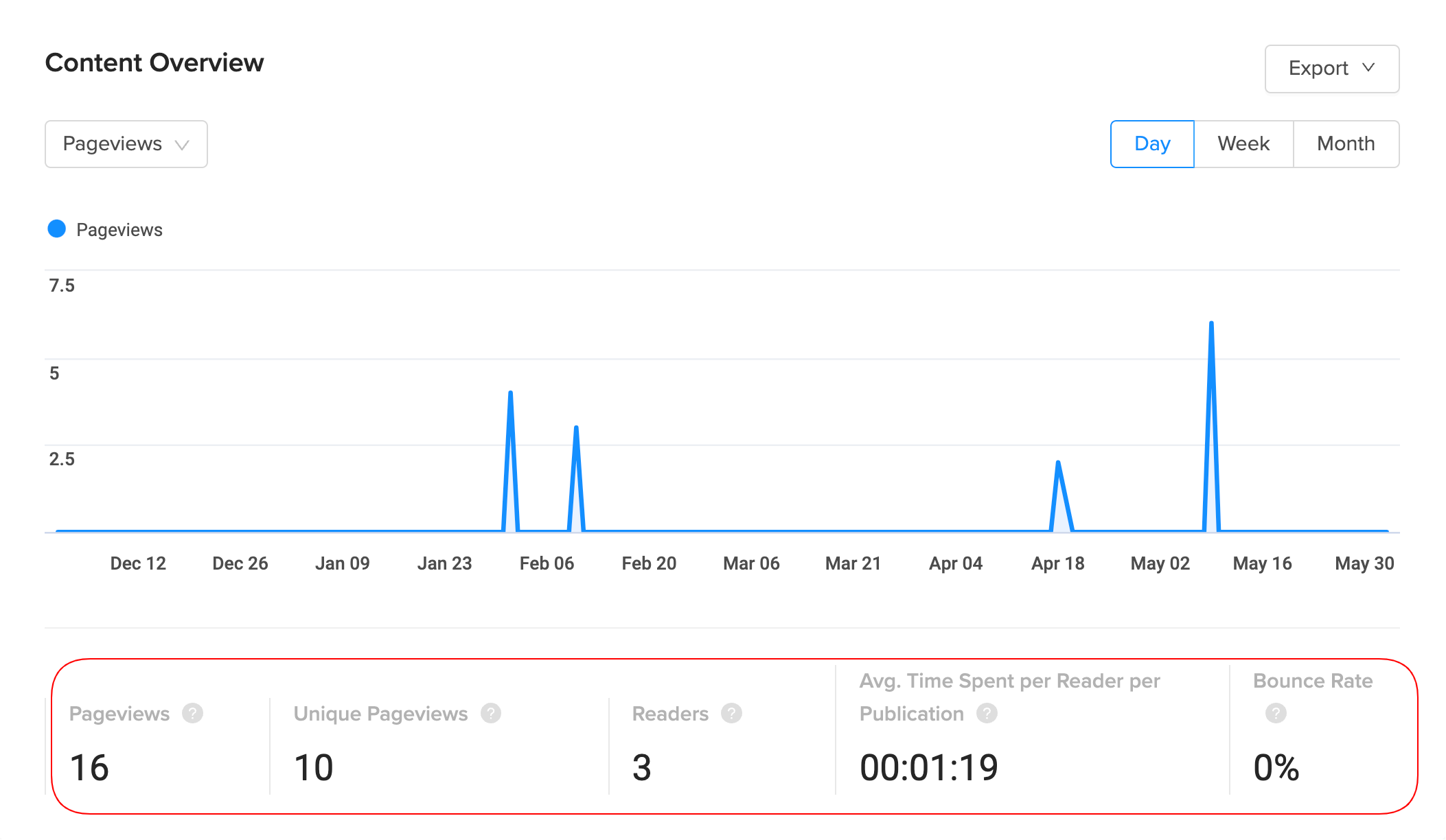This screenshot has width=1446, height=840.
Task: Click the chart spike after Feb 06
Action: click(x=576, y=429)
